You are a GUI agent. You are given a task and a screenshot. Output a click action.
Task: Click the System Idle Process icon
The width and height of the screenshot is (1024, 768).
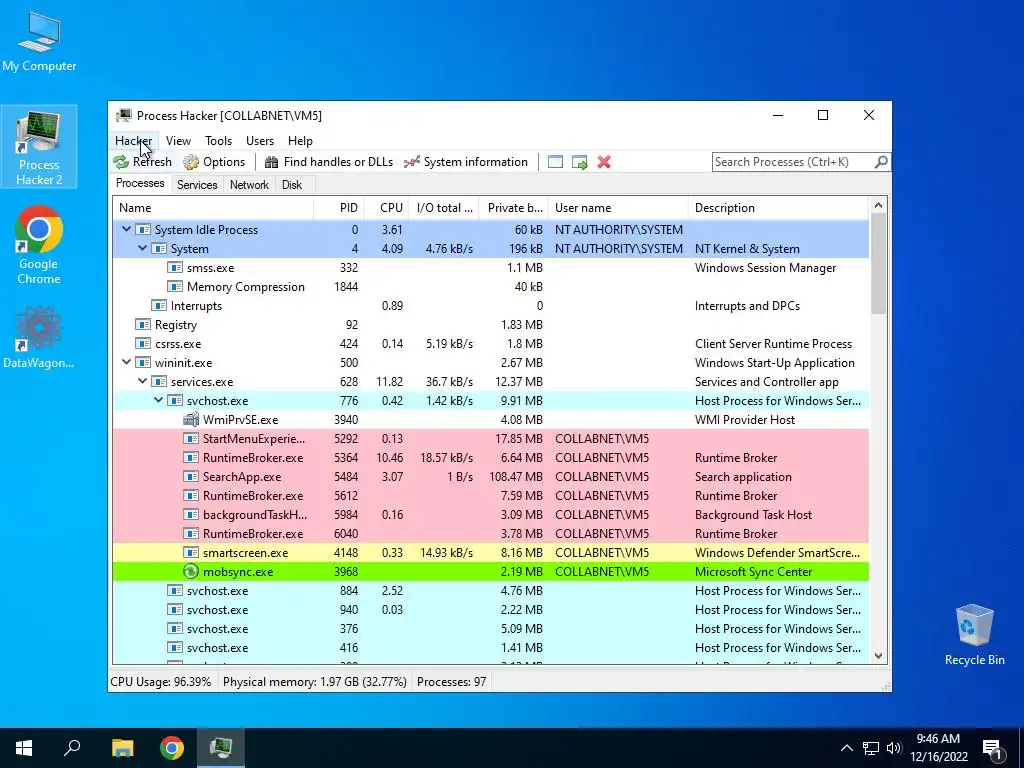[143, 229]
